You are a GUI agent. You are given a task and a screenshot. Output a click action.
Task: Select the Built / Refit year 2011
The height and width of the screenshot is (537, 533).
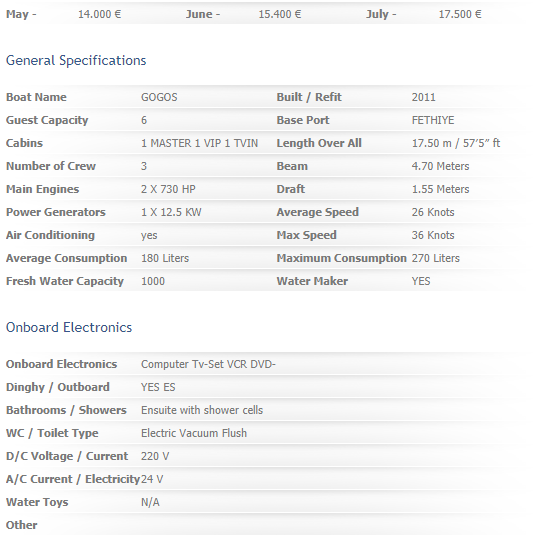click(423, 97)
